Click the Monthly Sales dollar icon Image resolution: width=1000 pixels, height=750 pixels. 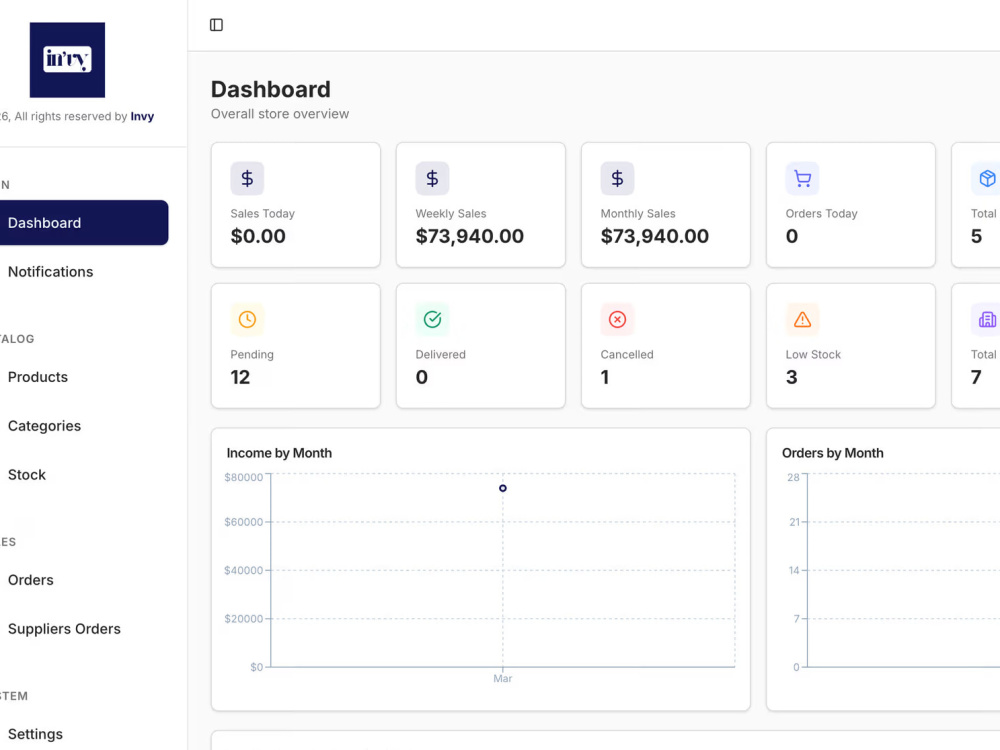[617, 179]
